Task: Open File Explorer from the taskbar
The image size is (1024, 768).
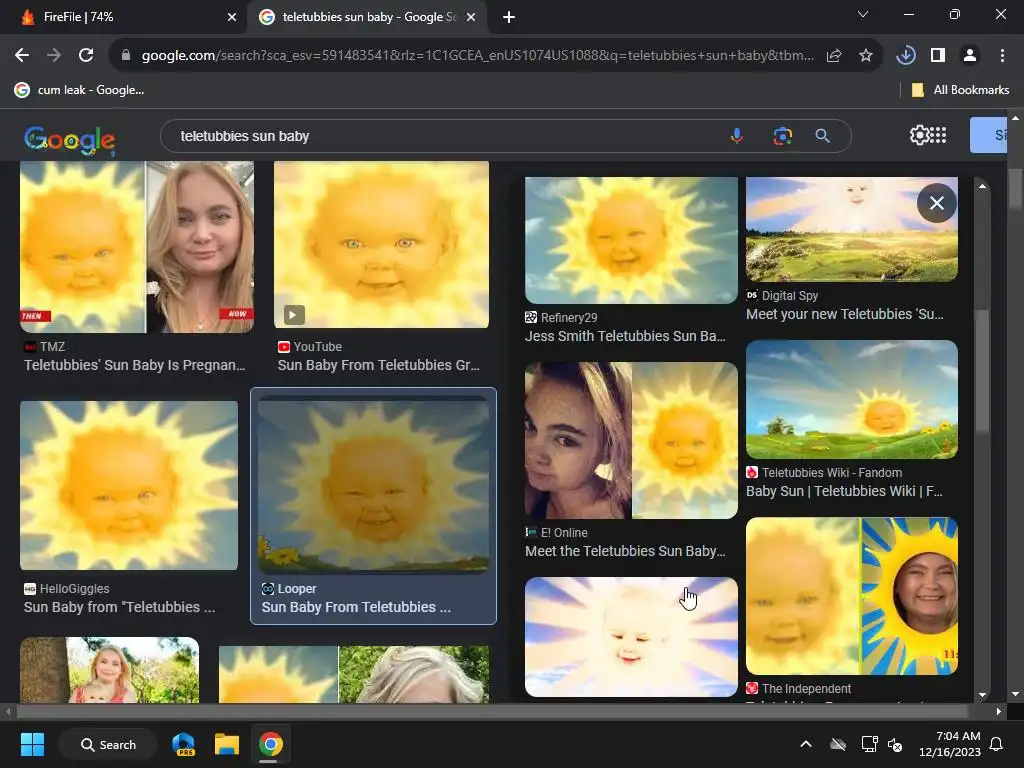Action: [x=227, y=744]
